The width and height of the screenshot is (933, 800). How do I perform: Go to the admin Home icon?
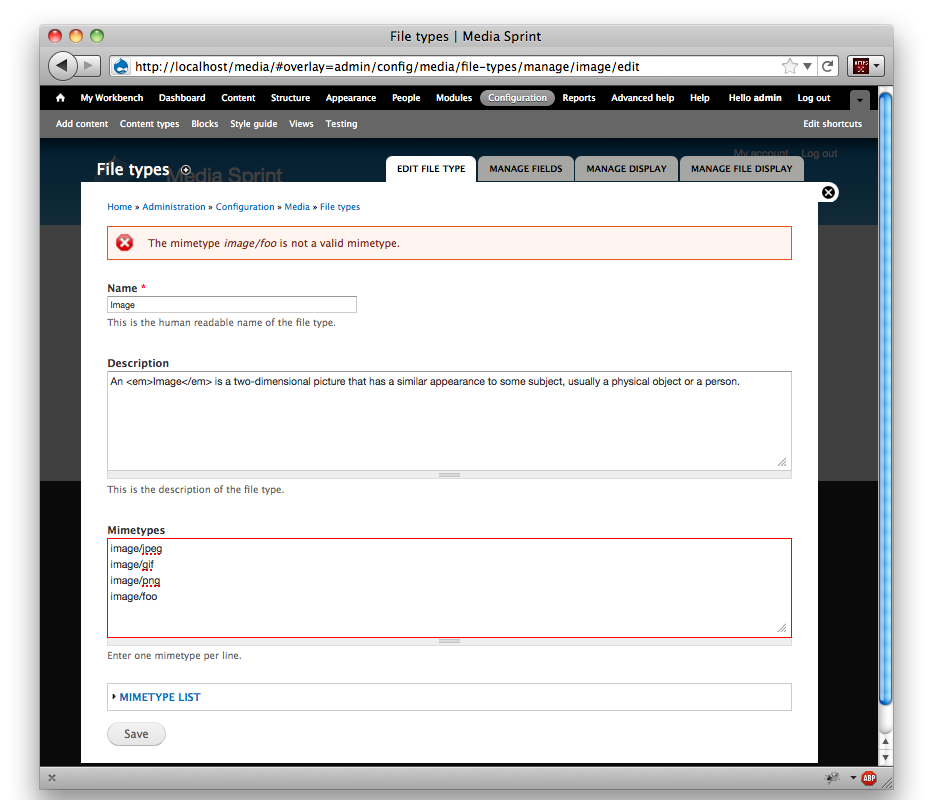point(60,98)
